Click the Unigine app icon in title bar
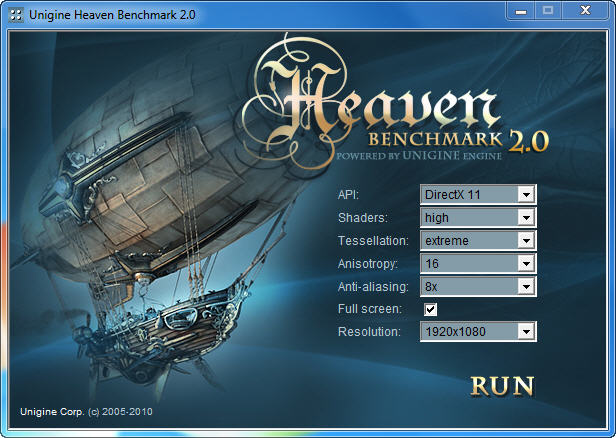 point(16,15)
